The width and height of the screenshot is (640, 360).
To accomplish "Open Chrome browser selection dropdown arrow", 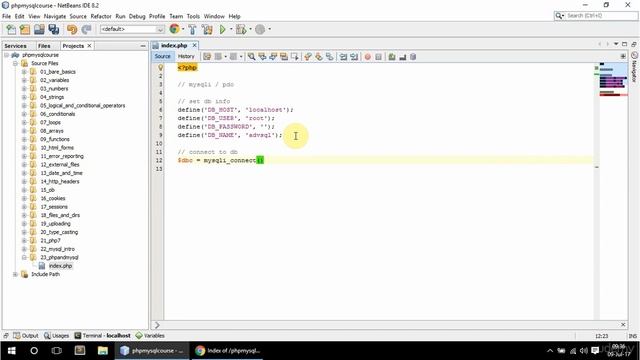I will pyautogui.click(x=183, y=29).
